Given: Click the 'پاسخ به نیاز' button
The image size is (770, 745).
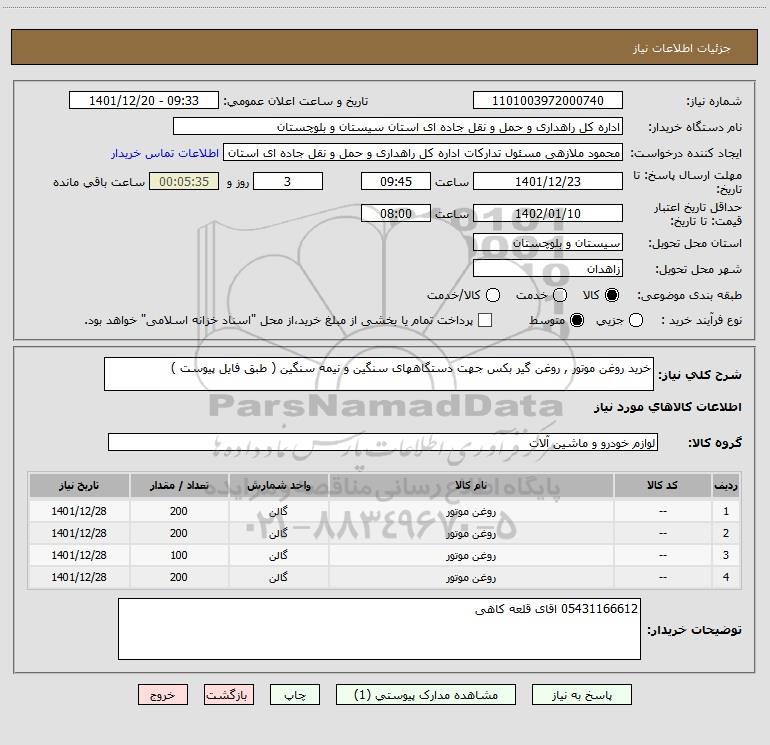Looking at the screenshot, I should tap(581, 694).
